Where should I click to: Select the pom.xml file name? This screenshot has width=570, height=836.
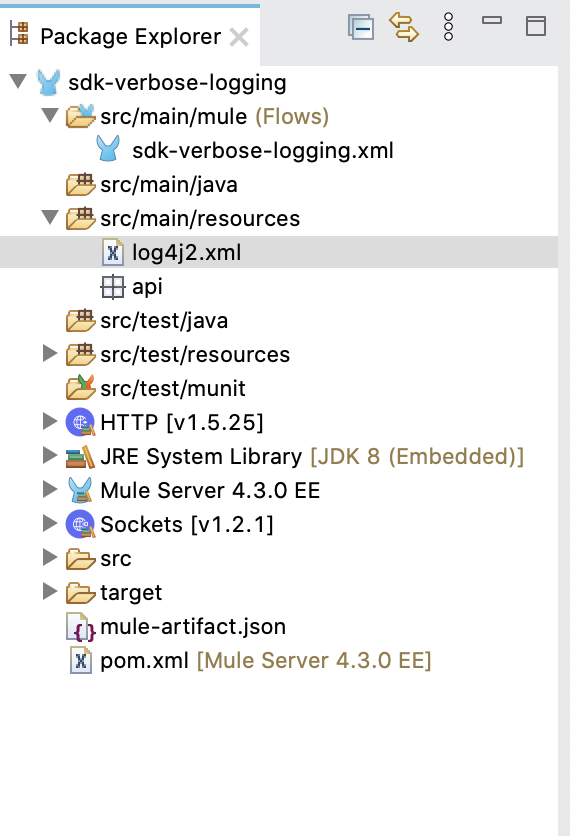coord(144,661)
